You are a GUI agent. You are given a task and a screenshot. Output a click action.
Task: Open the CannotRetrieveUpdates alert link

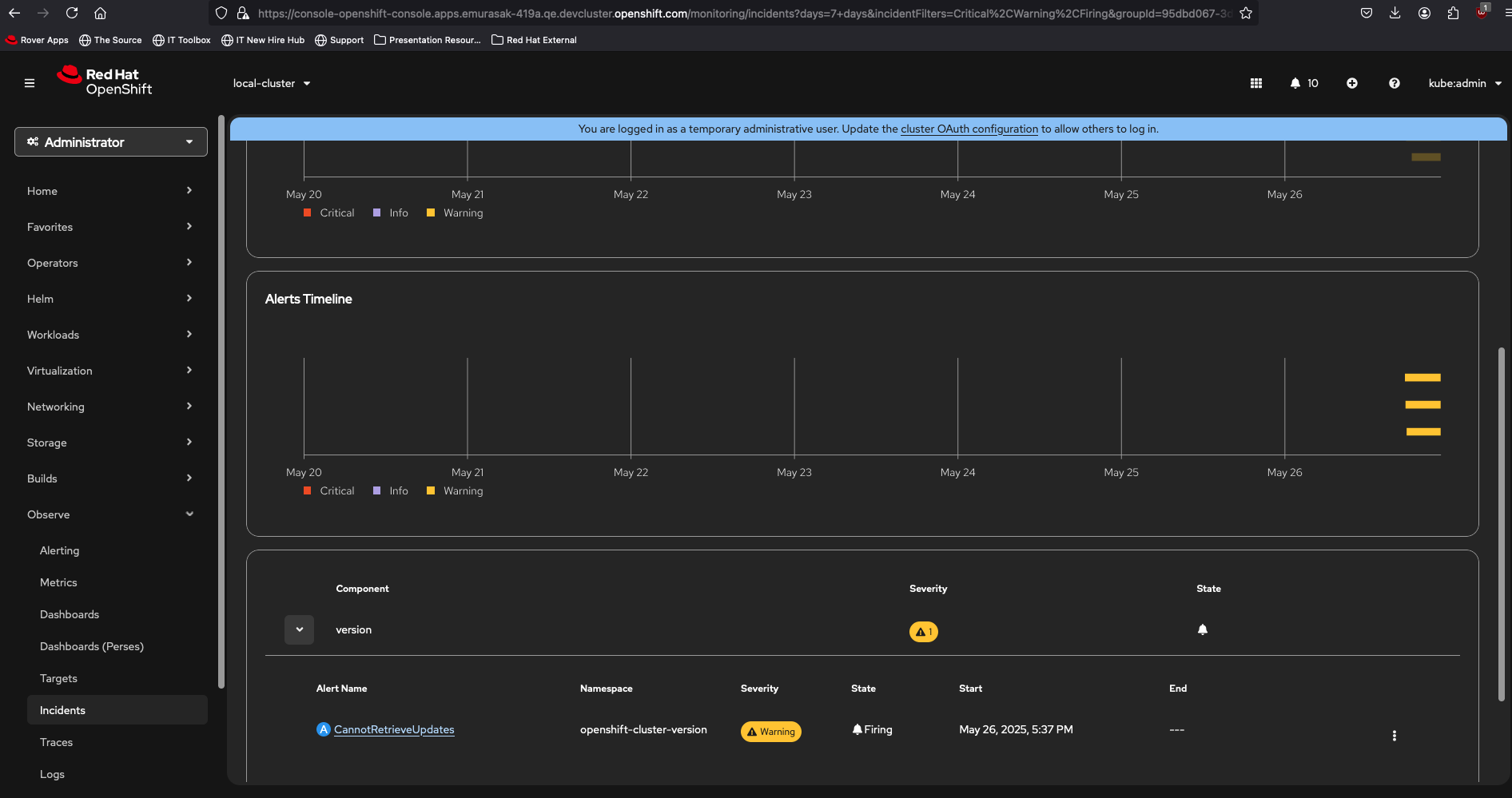pos(394,729)
